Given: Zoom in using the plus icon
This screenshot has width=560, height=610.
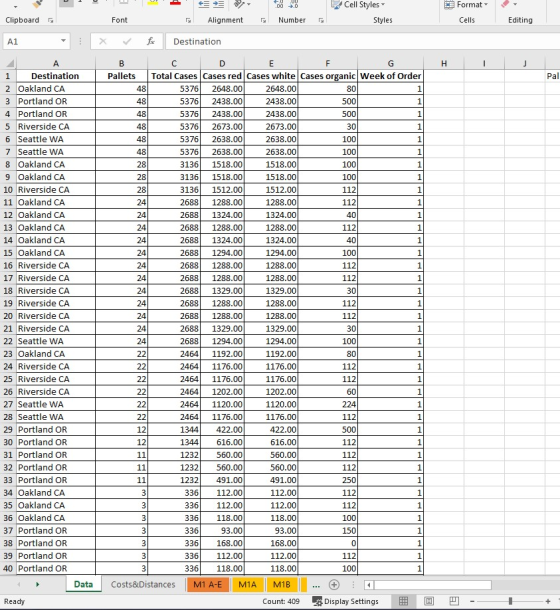Looking at the screenshot, I should (548, 601).
